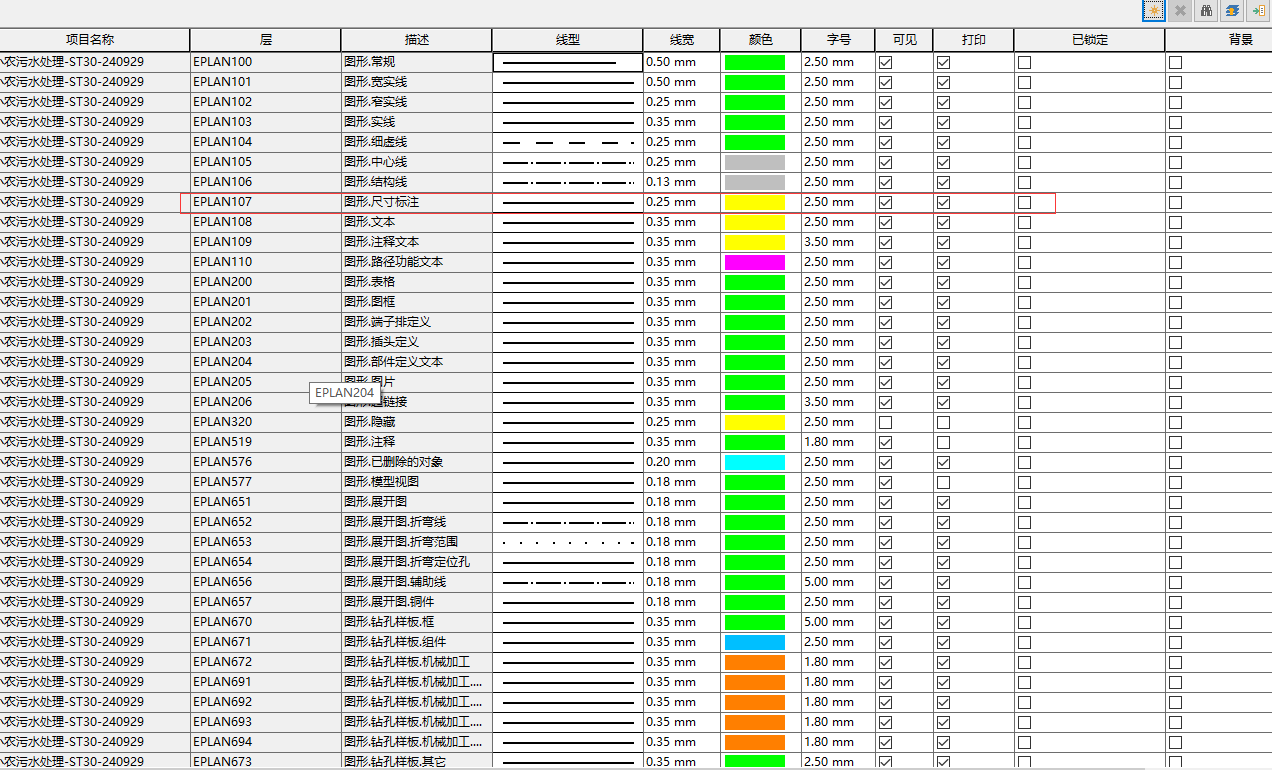
Task: Click the 已锁定 column header
Action: [x=1089, y=40]
